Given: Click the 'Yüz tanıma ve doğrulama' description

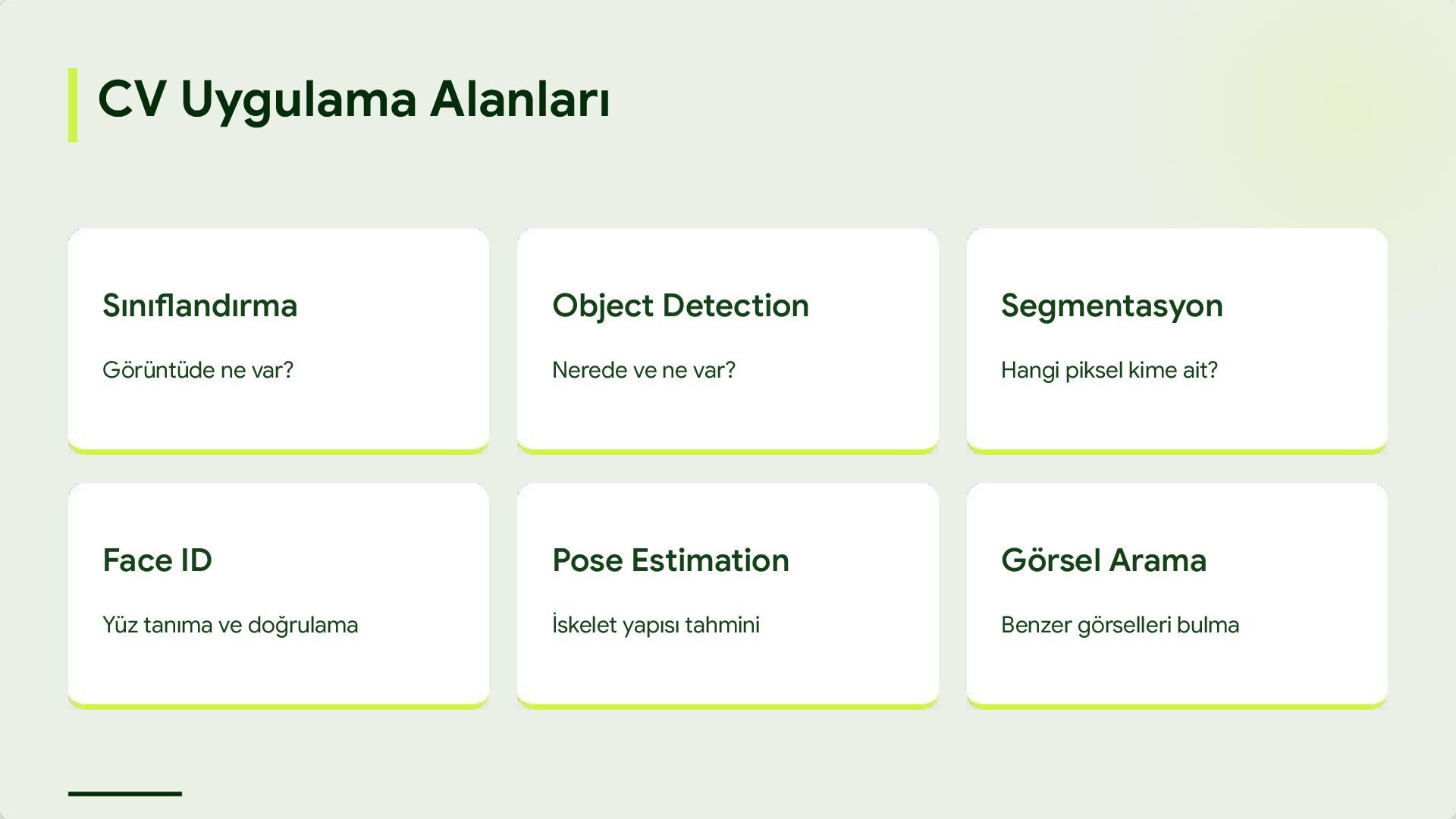Looking at the screenshot, I should click(x=230, y=625).
